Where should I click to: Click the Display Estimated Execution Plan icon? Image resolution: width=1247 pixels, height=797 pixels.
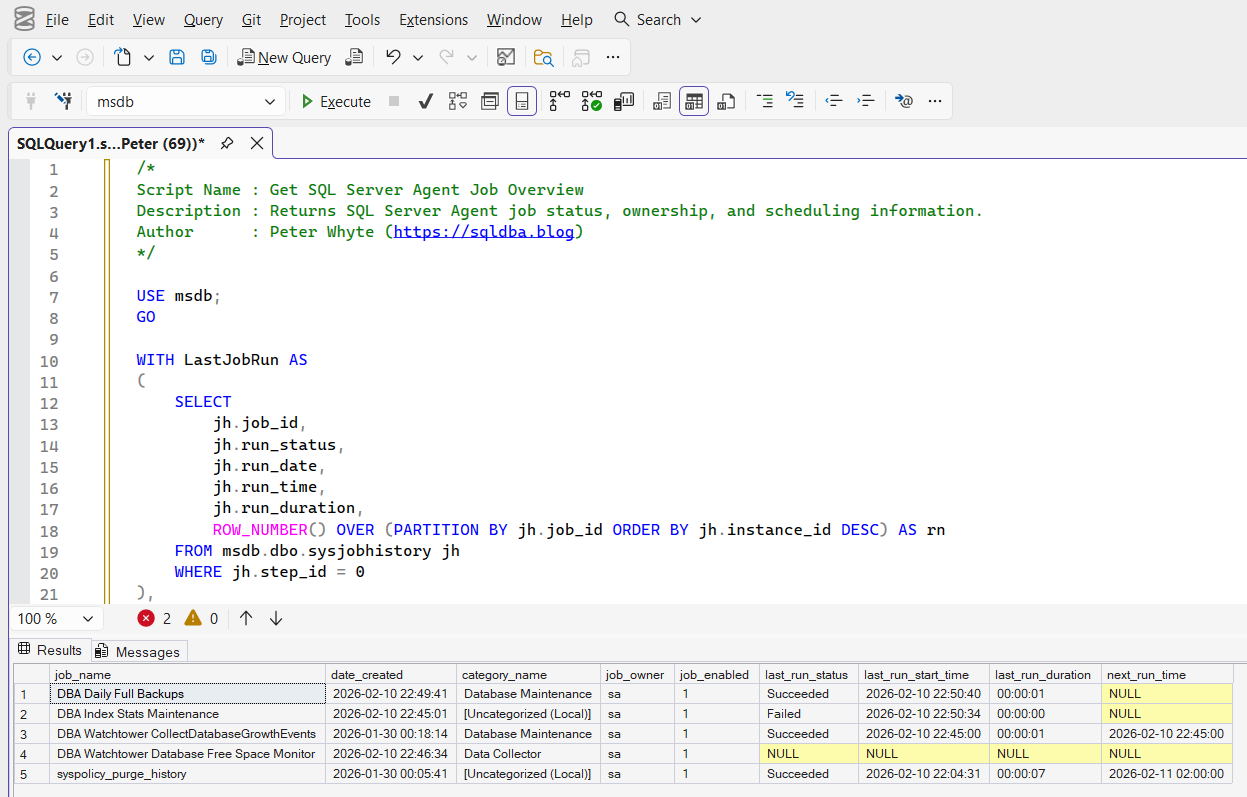(458, 101)
